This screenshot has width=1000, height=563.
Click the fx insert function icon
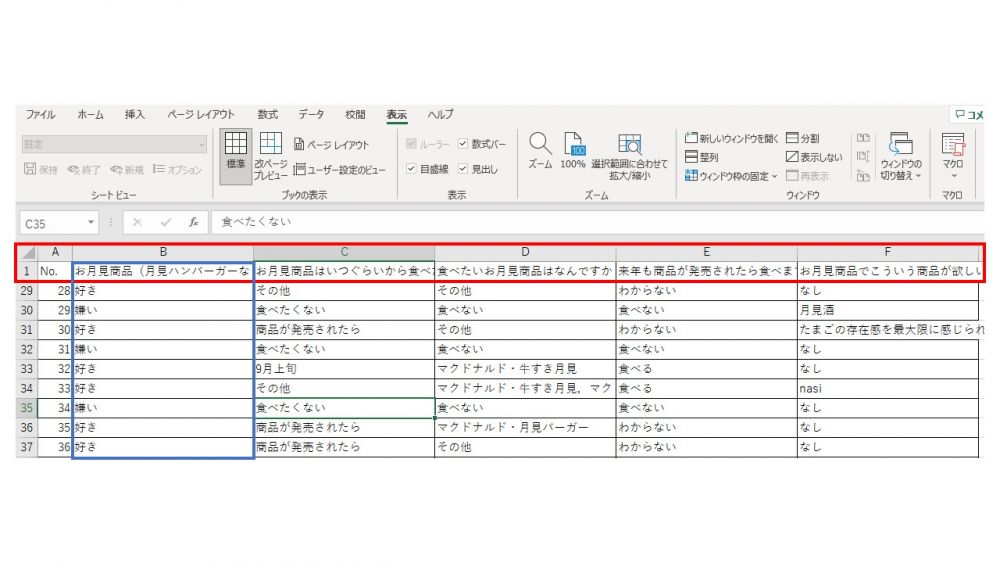(193, 222)
